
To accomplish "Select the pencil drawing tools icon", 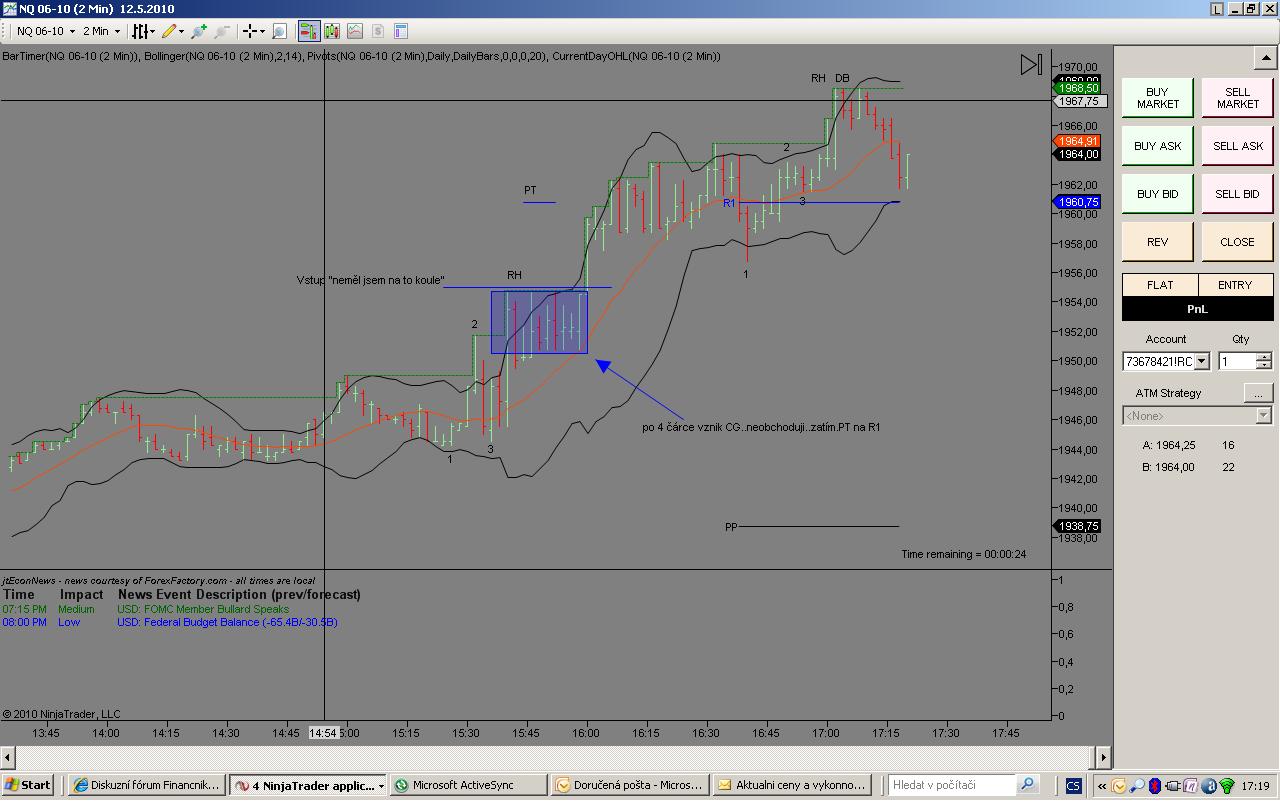I will coord(169,32).
